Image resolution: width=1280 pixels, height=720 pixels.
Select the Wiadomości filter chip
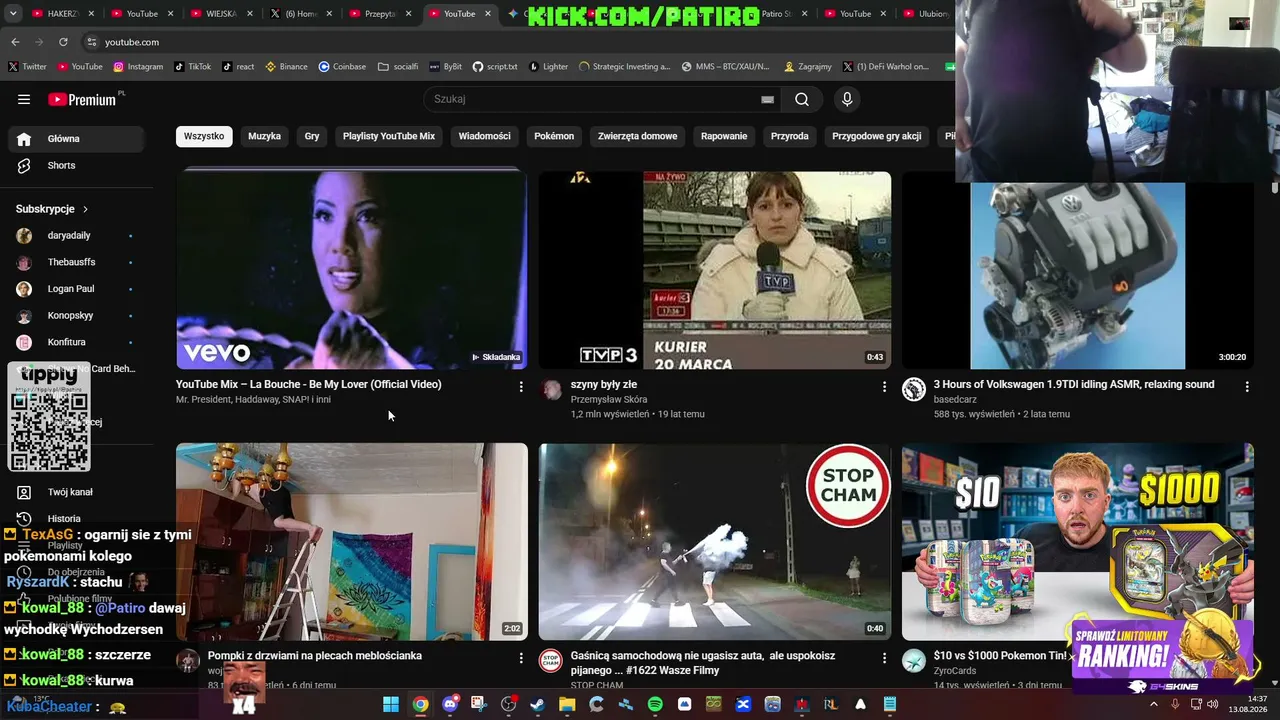(x=485, y=136)
